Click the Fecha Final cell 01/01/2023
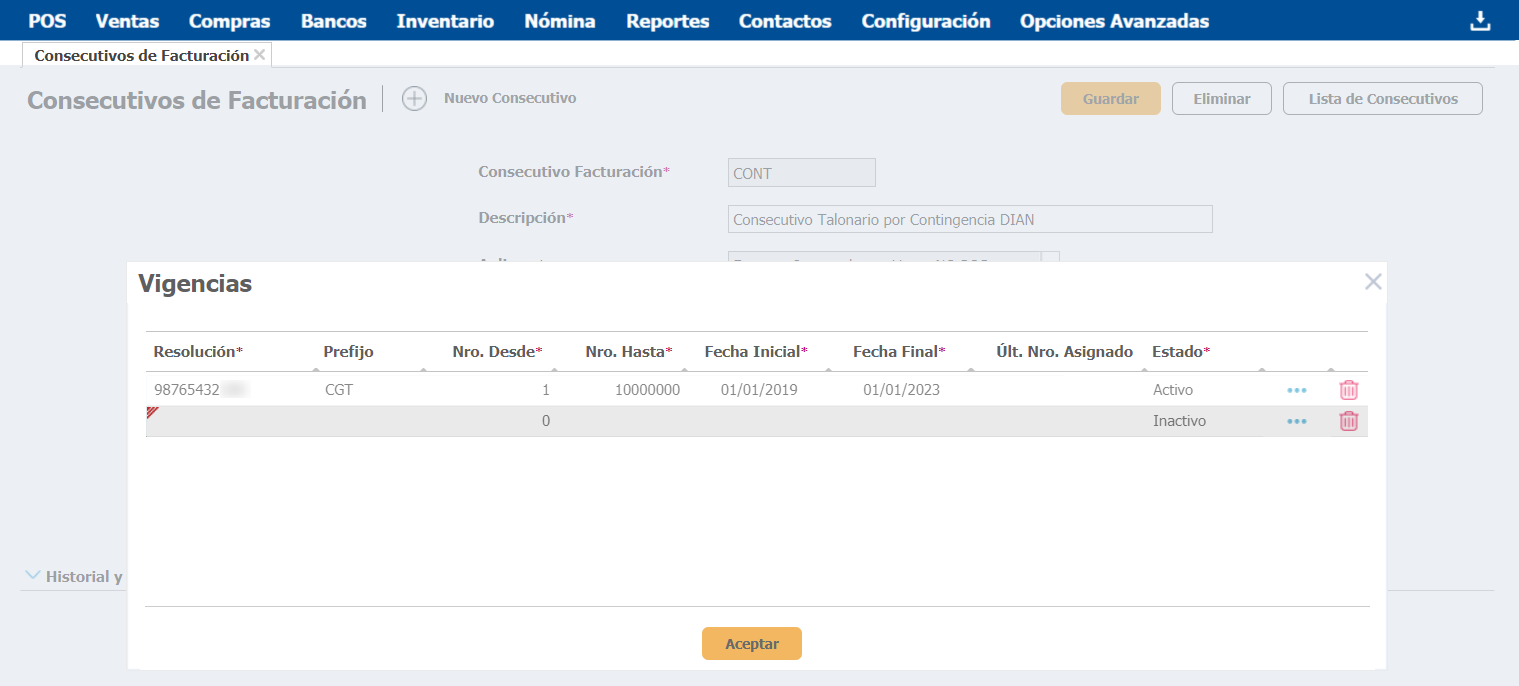 [x=901, y=390]
